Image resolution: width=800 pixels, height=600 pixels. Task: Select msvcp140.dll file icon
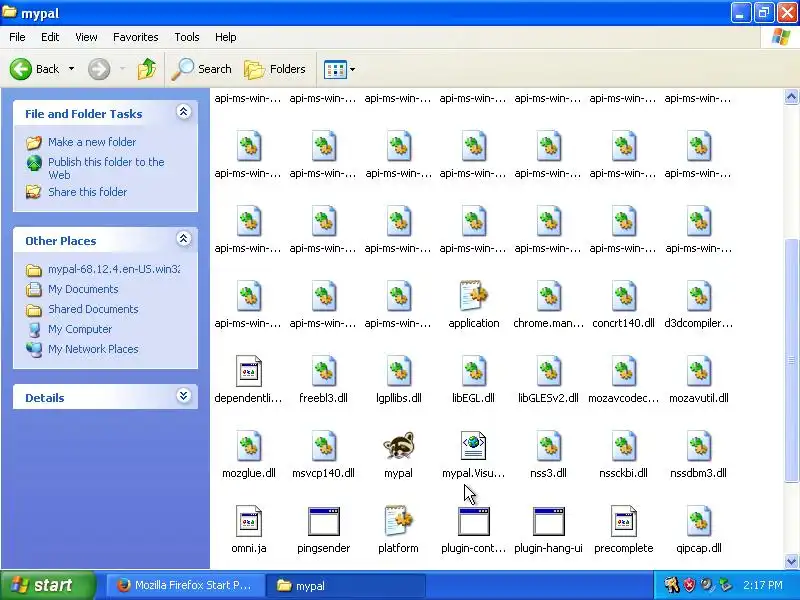[x=323, y=446]
